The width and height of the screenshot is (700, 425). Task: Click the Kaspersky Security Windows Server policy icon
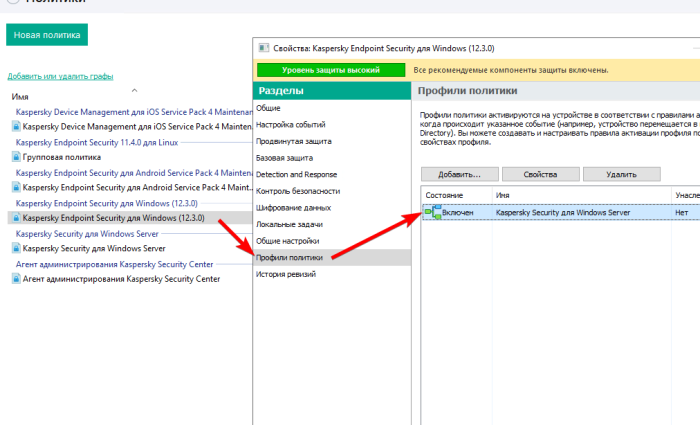(x=16, y=248)
